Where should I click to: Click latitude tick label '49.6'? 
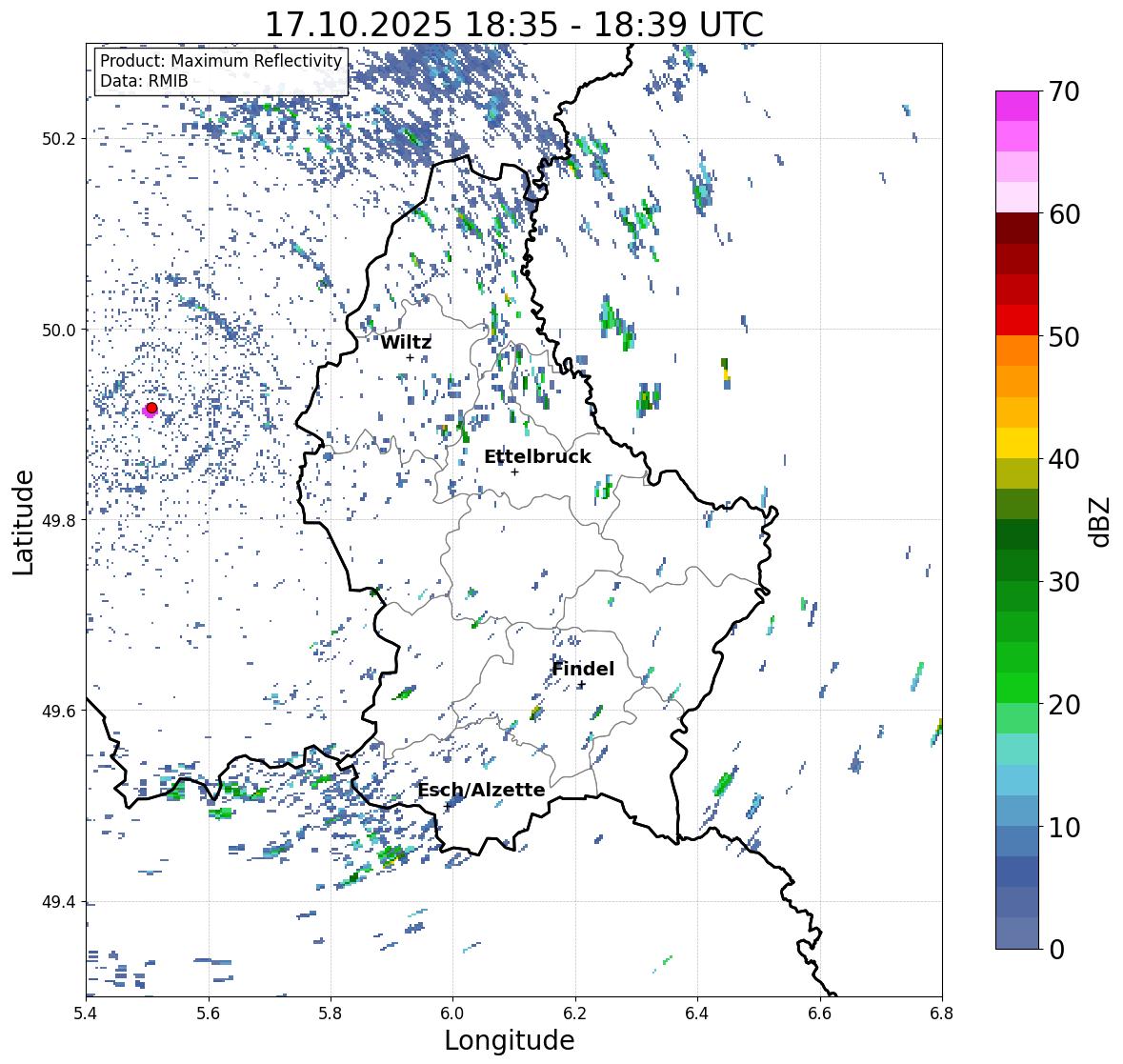(59, 711)
